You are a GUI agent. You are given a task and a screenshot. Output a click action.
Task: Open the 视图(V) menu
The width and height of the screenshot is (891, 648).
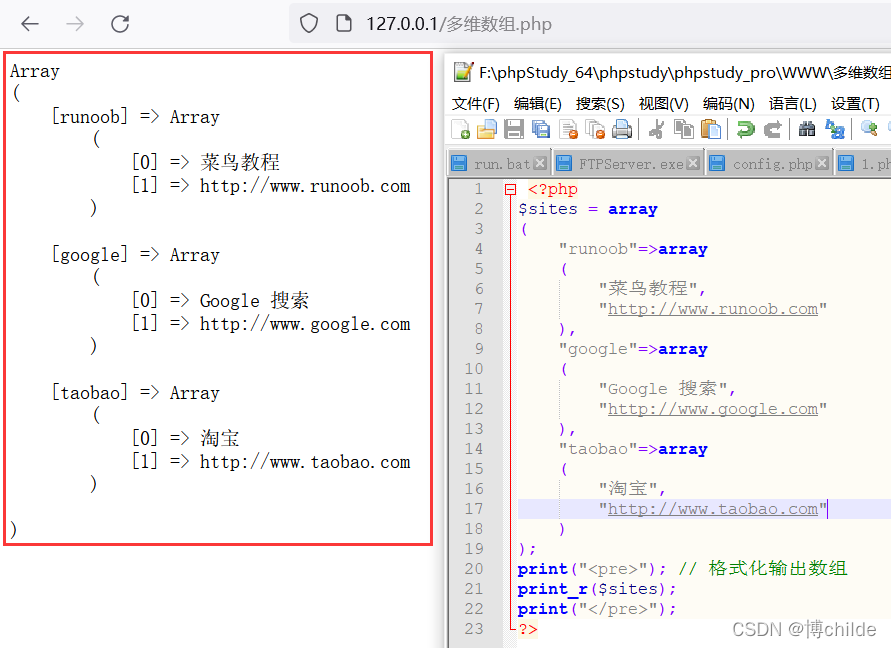pos(664,103)
